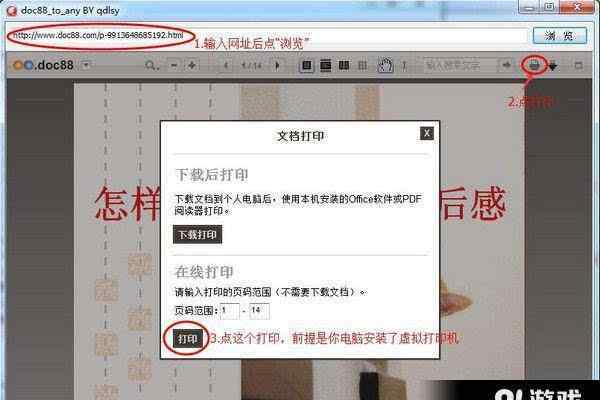Zoom out with the minus button
This screenshot has width=600, height=400.
174,65
